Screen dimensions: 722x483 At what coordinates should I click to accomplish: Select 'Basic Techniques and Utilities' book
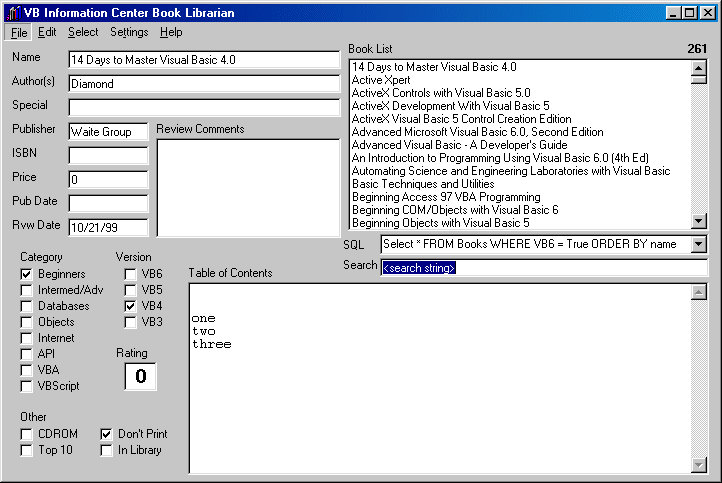click(520, 184)
